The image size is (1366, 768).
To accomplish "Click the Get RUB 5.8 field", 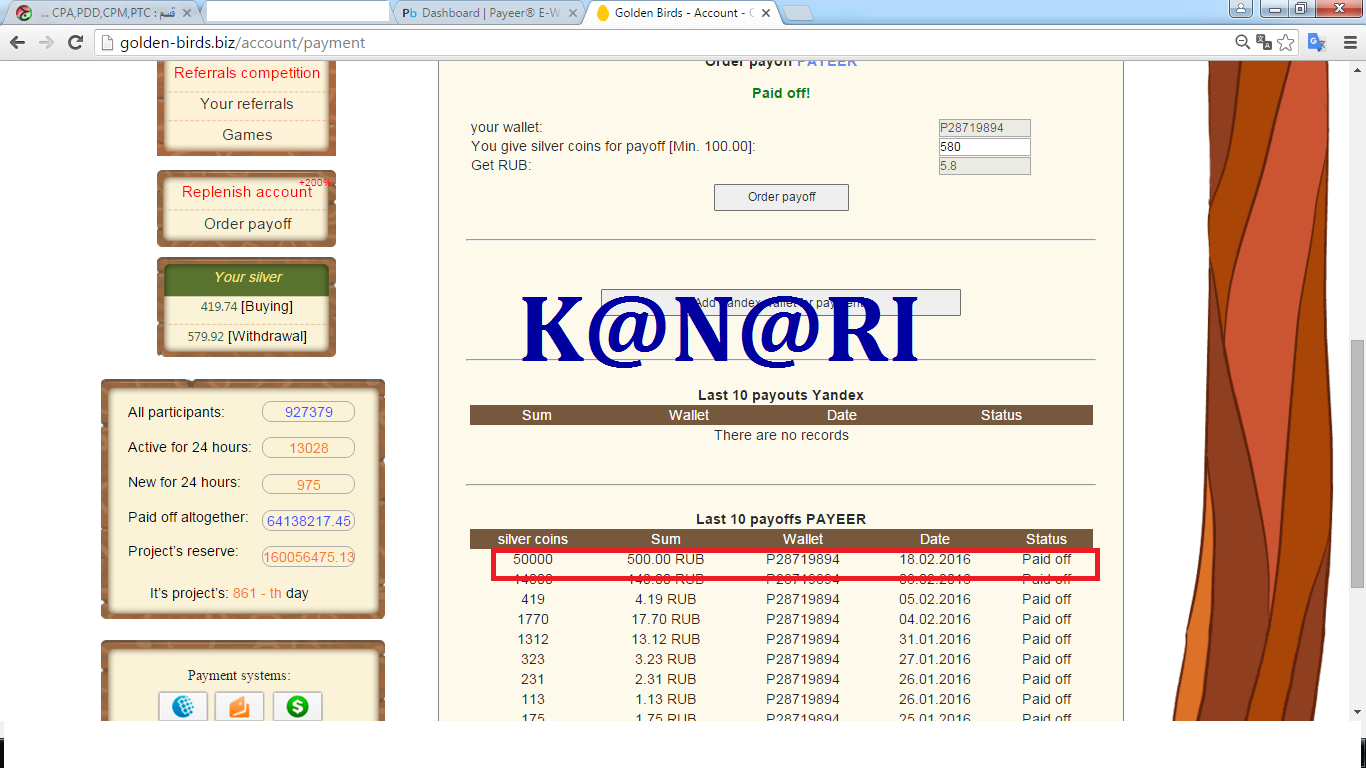I will tap(984, 166).
